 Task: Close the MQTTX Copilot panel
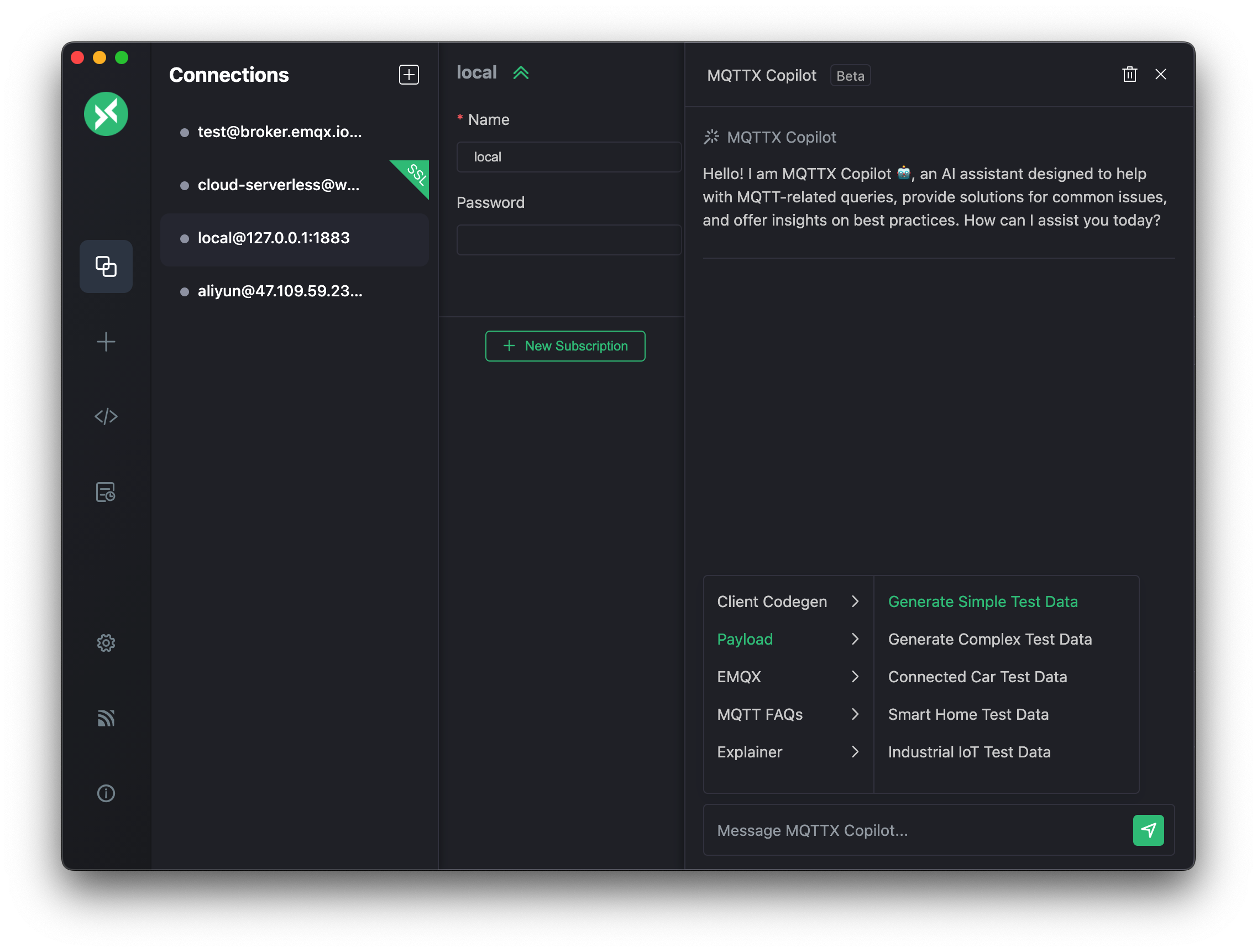[1160, 75]
